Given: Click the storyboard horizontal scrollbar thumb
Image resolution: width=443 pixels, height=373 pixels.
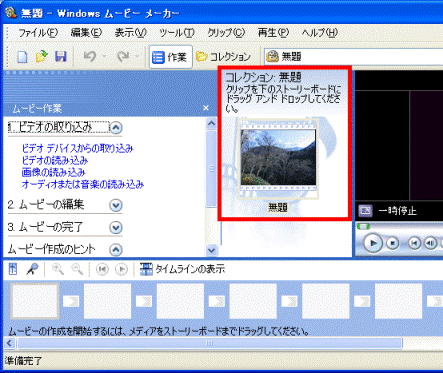Looking at the screenshot, I should [x=210, y=343].
